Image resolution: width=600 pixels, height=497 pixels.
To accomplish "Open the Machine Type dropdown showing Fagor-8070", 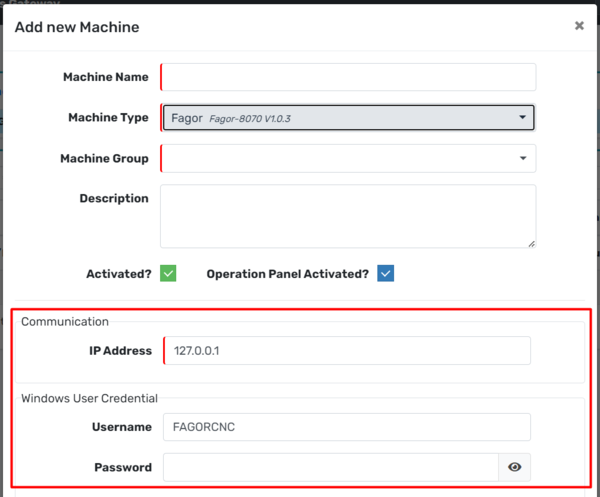I will 347,118.
